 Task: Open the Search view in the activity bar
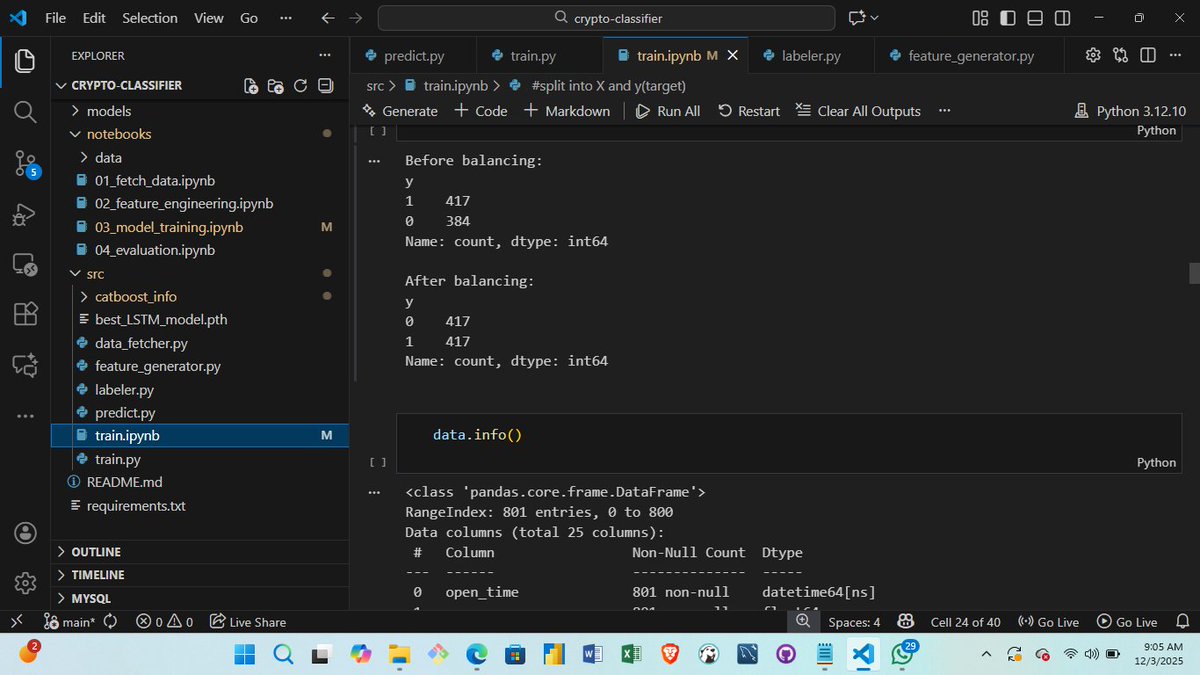coord(24,112)
